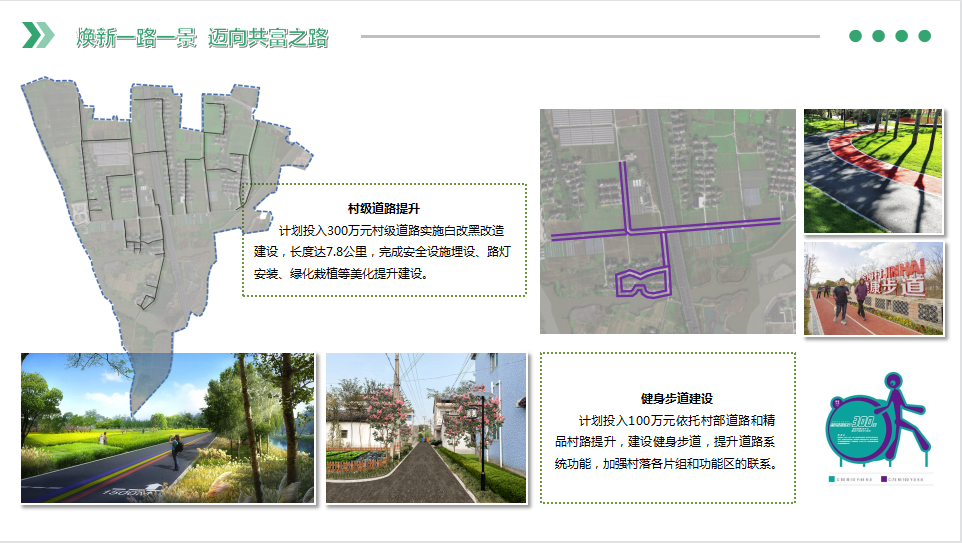Image resolution: width=962 pixels, height=543 pixels.
Task: Click the riverside road rendering image
Action: (x=167, y=428)
